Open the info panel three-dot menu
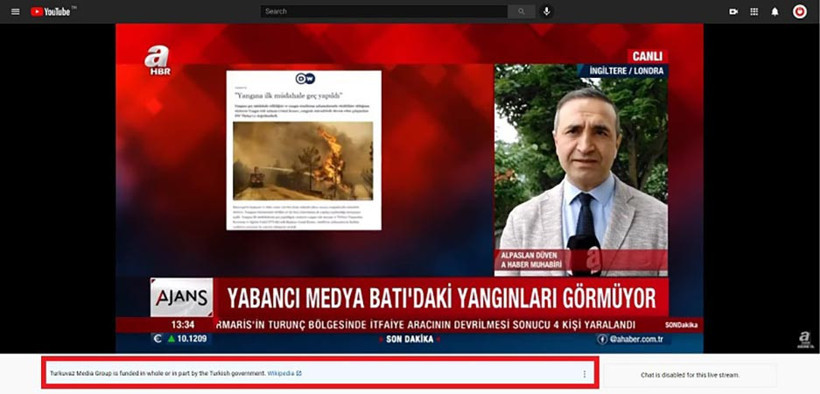This screenshot has height=394, width=820. 584,374
